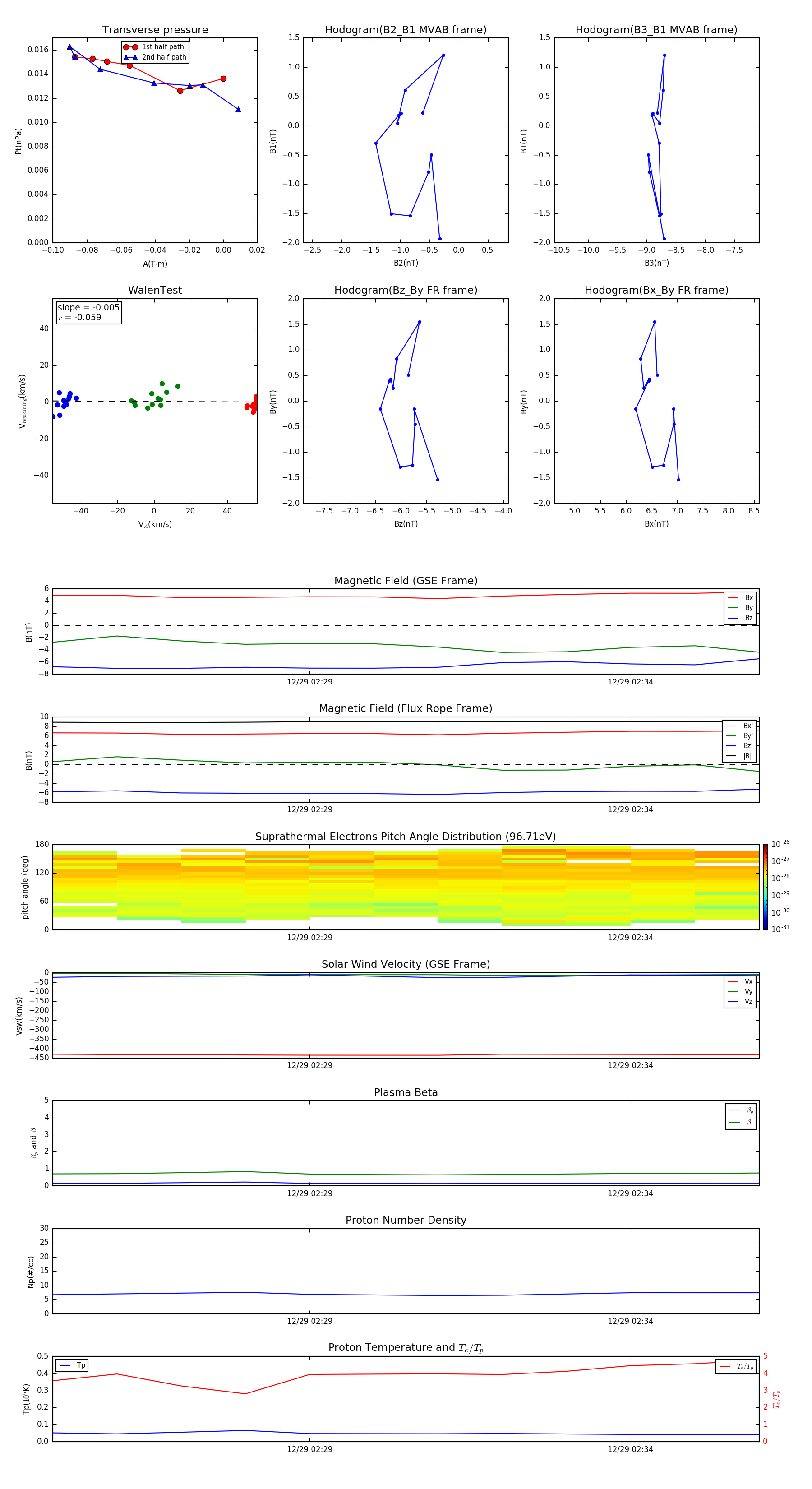Click the Suprathermal Electrons Pitch Angle title

coord(406,837)
